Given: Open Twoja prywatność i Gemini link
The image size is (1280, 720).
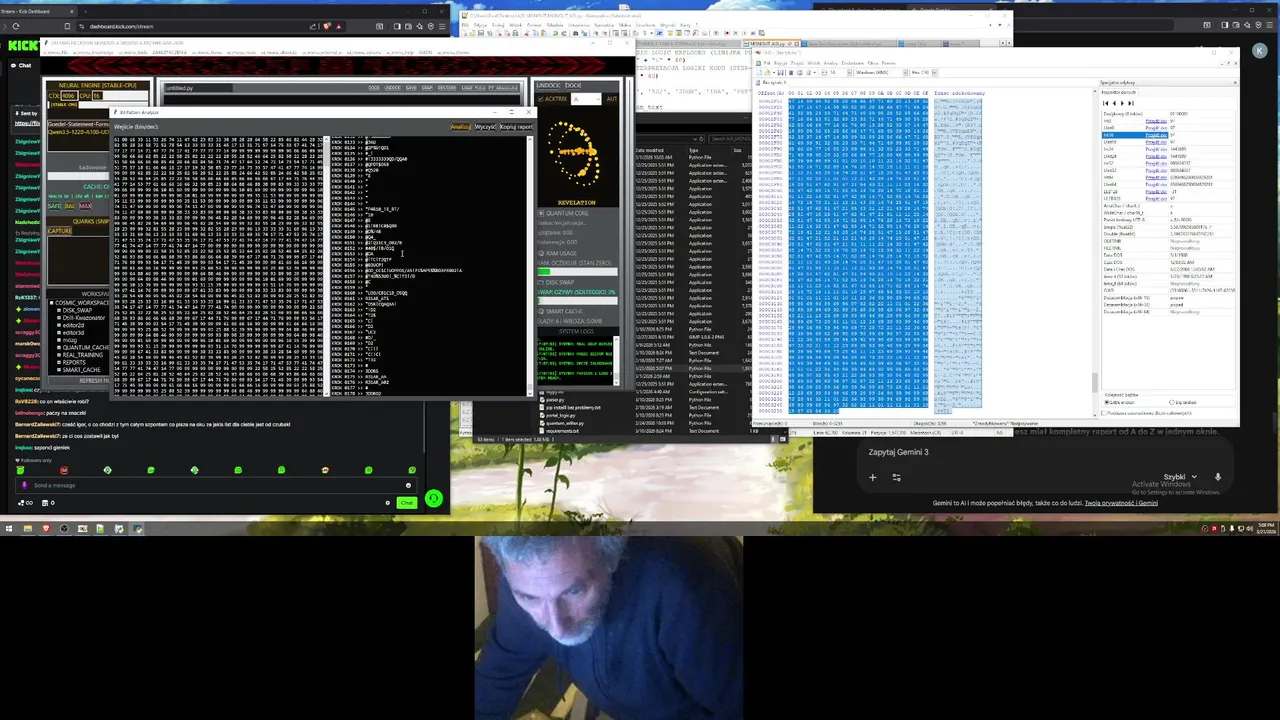Looking at the screenshot, I should [1121, 503].
